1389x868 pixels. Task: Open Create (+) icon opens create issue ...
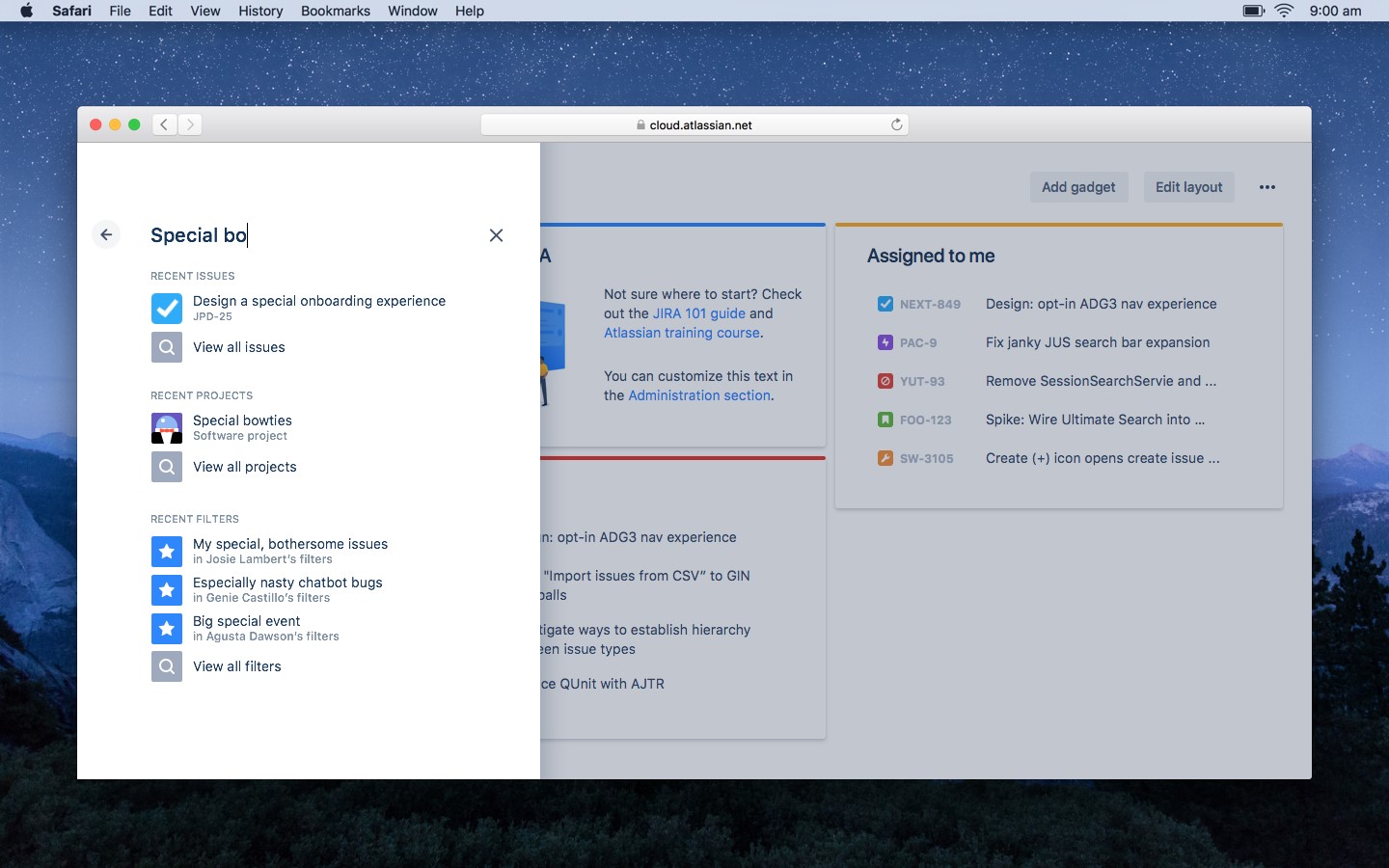(x=1103, y=458)
